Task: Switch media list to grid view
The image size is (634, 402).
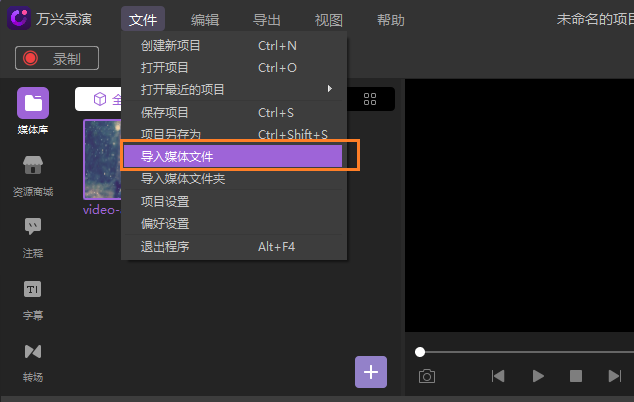Action: tap(370, 99)
